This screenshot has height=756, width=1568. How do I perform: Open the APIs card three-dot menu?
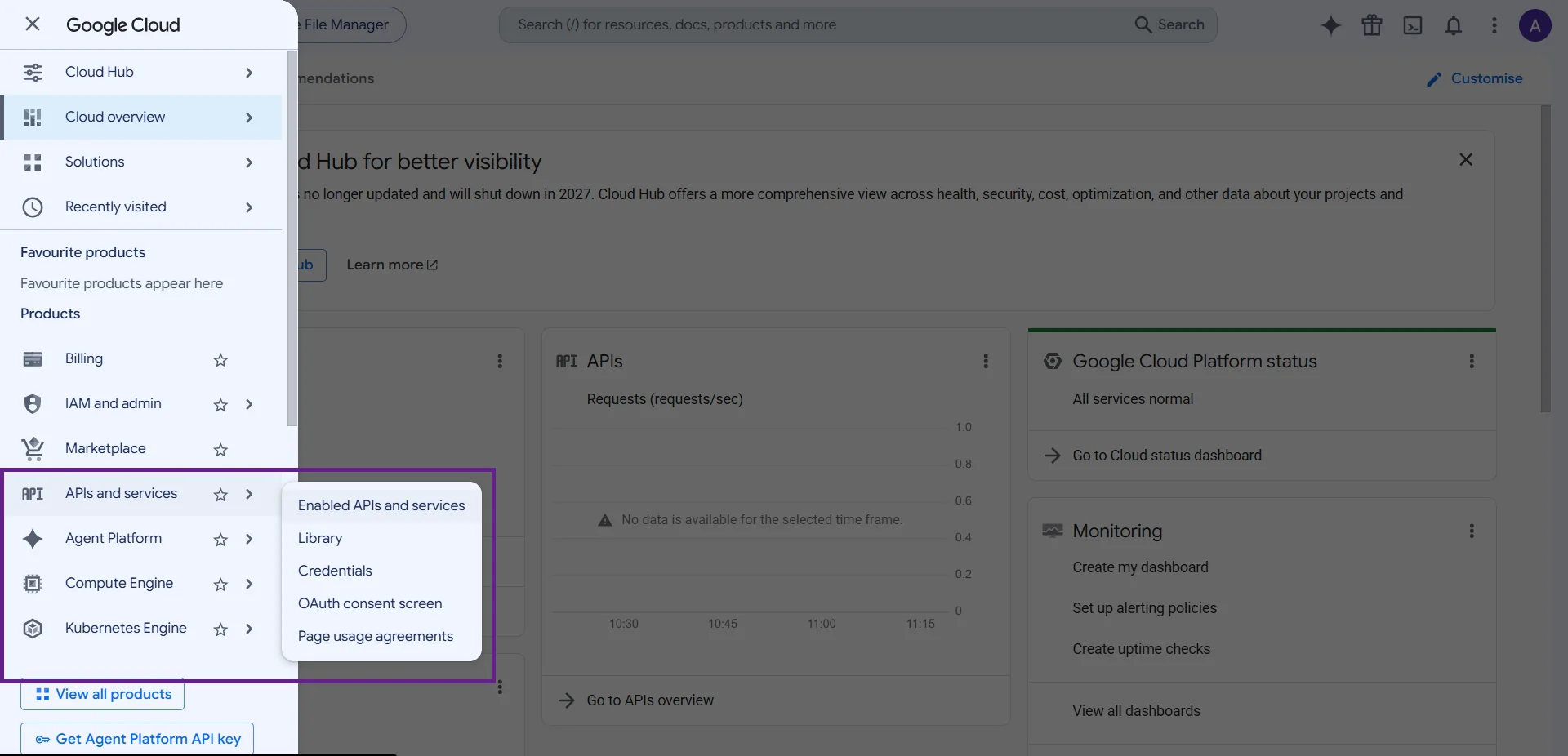click(986, 361)
